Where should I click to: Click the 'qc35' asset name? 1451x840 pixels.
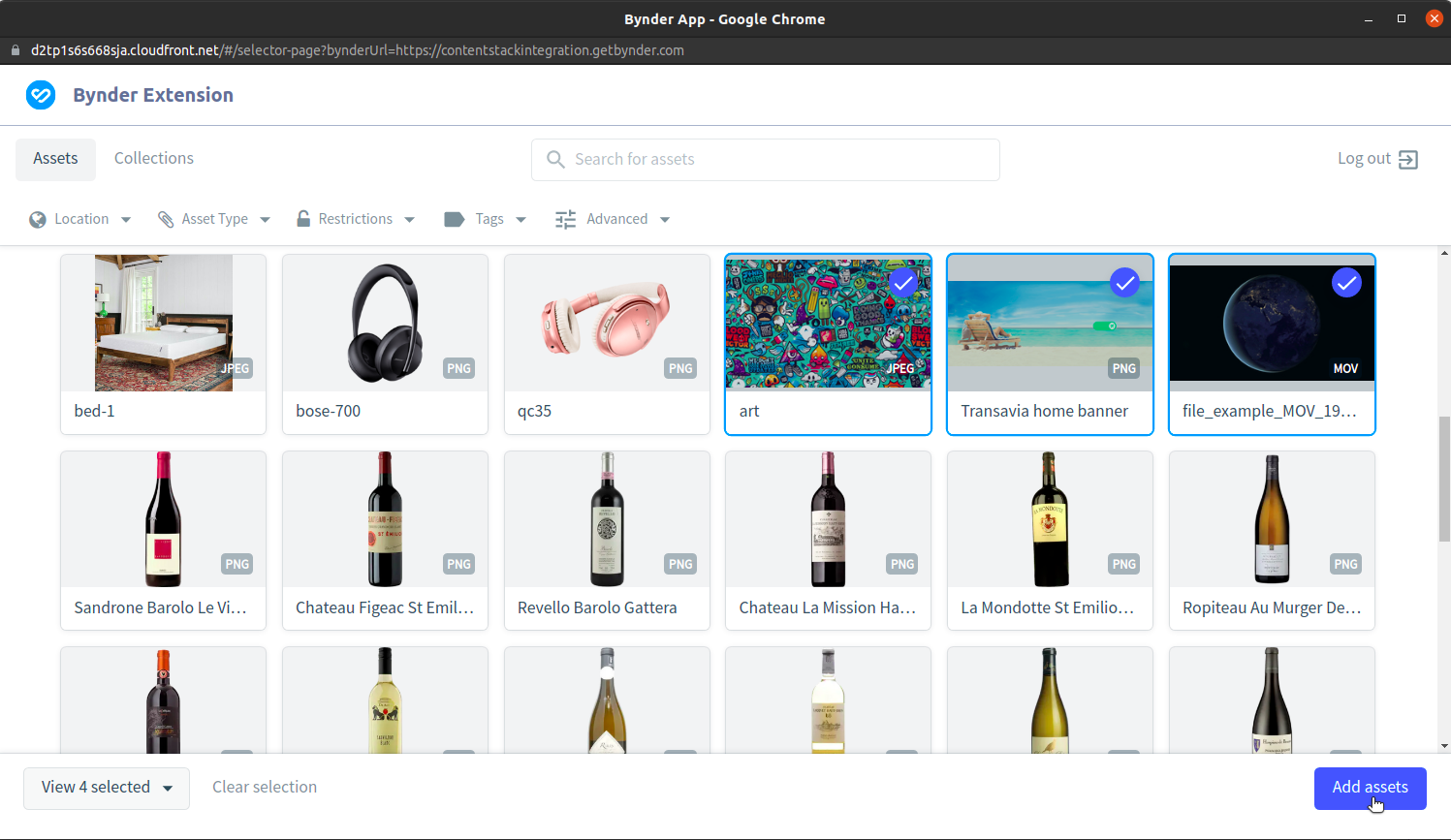pos(534,412)
